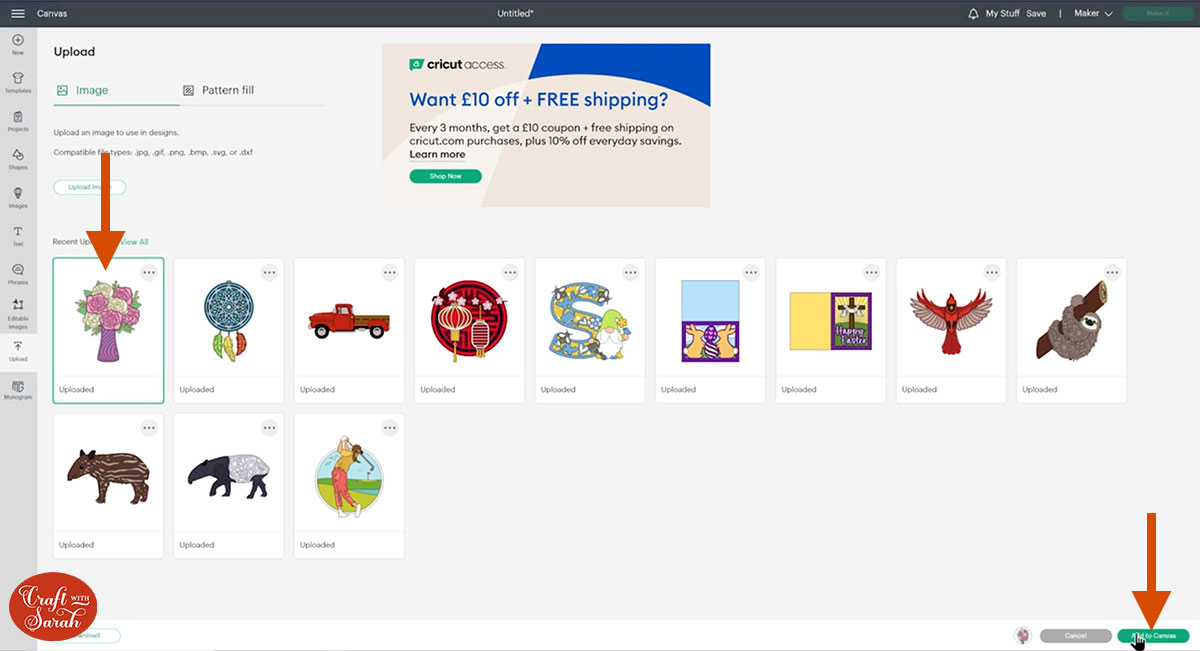The height and width of the screenshot is (651, 1200).
Task: Open options menu for flower bouquet upload
Action: pyautogui.click(x=149, y=272)
